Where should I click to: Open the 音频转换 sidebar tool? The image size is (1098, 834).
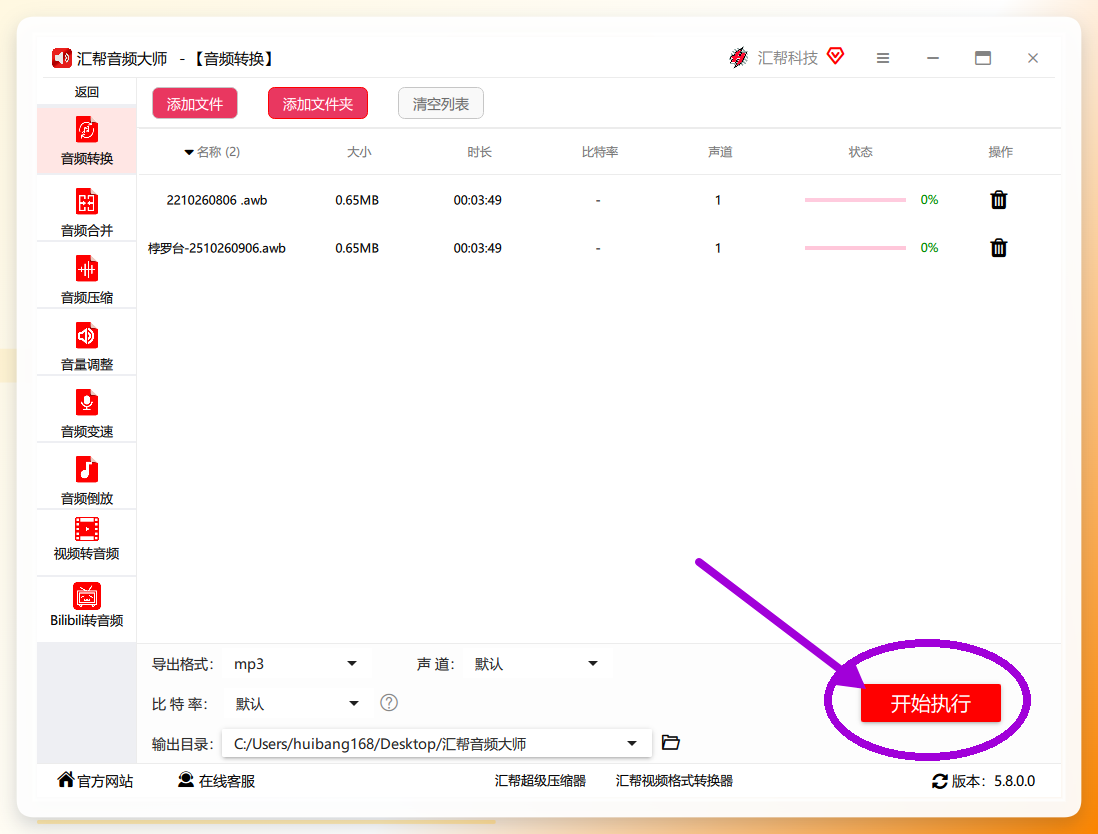86,141
